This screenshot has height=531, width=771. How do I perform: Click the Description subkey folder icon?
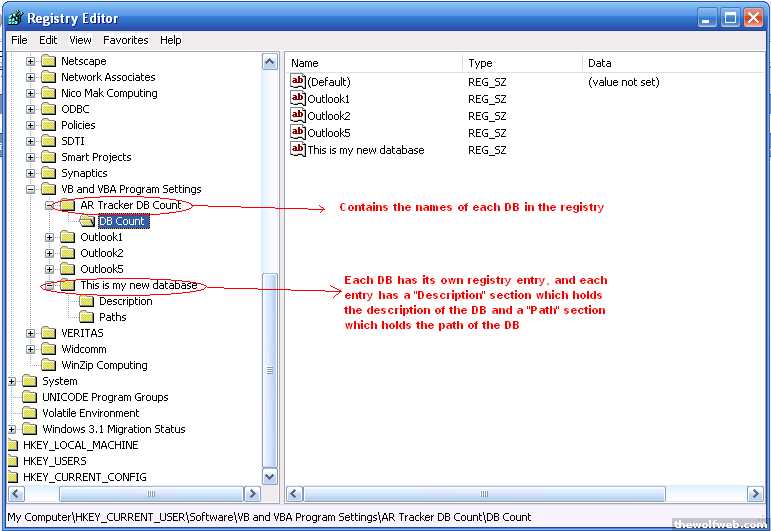coord(87,301)
